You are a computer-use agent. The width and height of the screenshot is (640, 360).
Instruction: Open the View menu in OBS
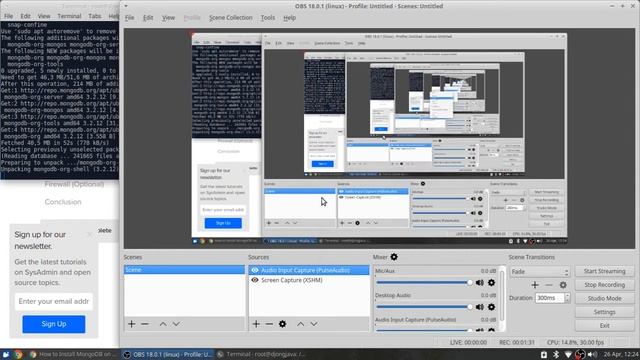point(168,18)
